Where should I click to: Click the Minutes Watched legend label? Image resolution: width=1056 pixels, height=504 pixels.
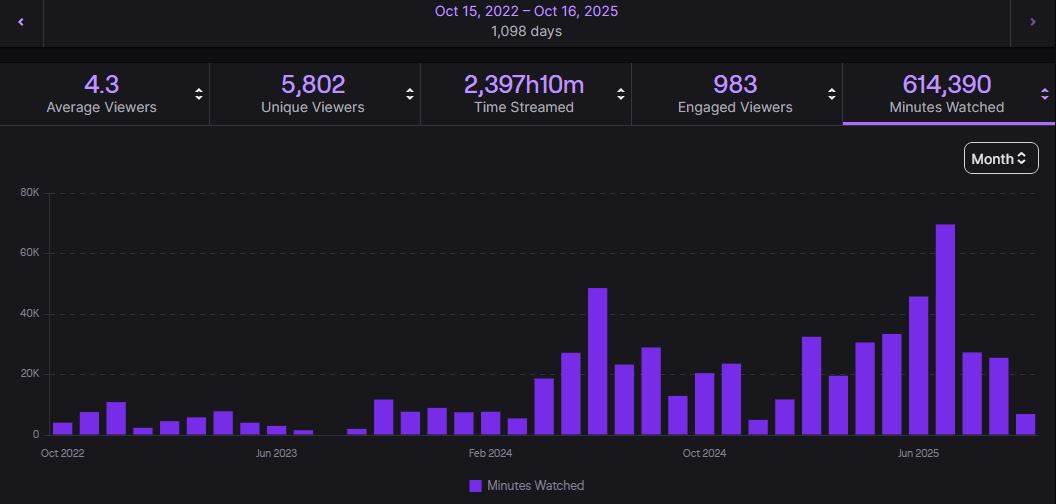coord(535,486)
